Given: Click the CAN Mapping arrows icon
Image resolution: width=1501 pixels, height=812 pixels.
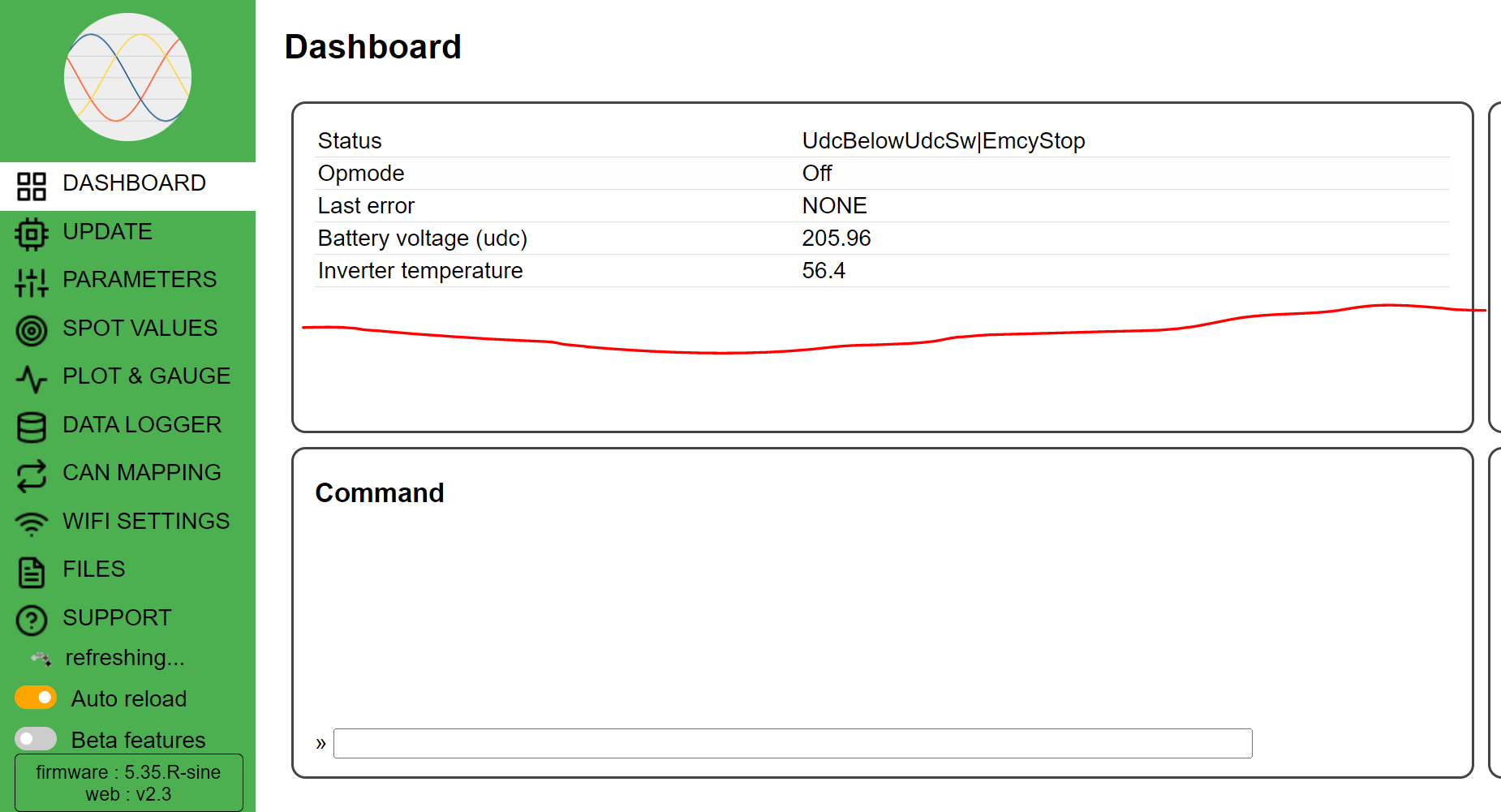Looking at the screenshot, I should (32, 475).
